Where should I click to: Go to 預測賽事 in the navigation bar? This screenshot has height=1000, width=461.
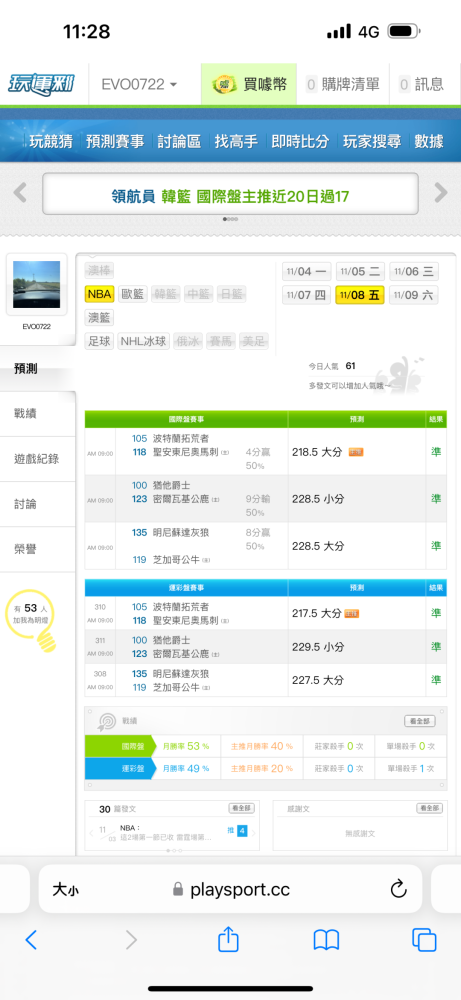coord(115,141)
